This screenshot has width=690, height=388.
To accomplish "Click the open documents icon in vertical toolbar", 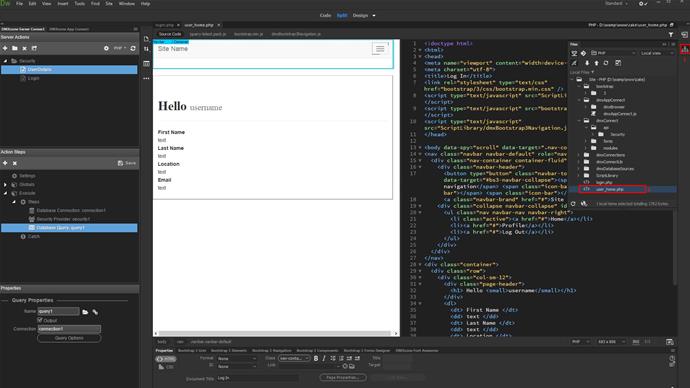I will 147,38.
